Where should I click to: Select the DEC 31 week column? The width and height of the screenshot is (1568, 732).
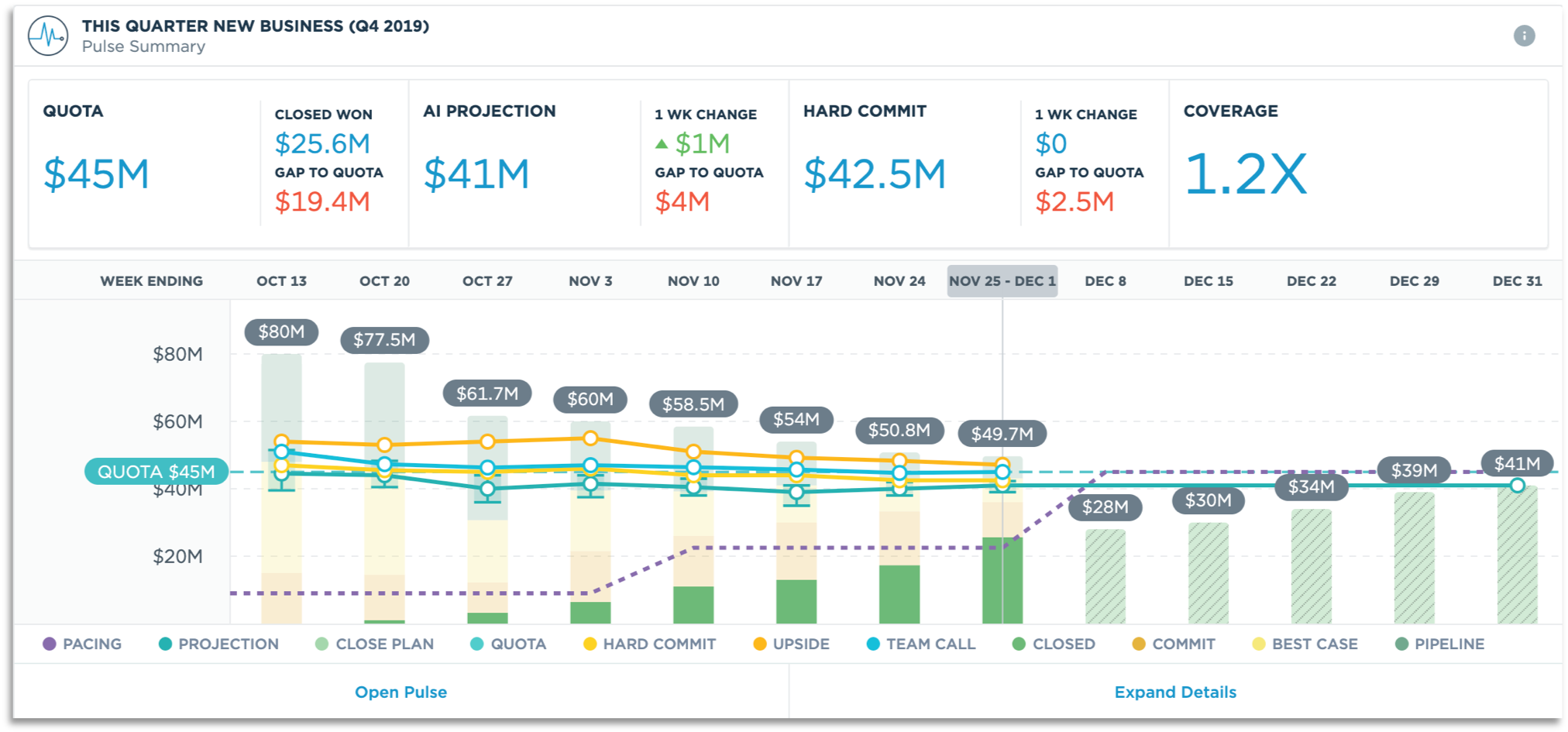point(1517,280)
